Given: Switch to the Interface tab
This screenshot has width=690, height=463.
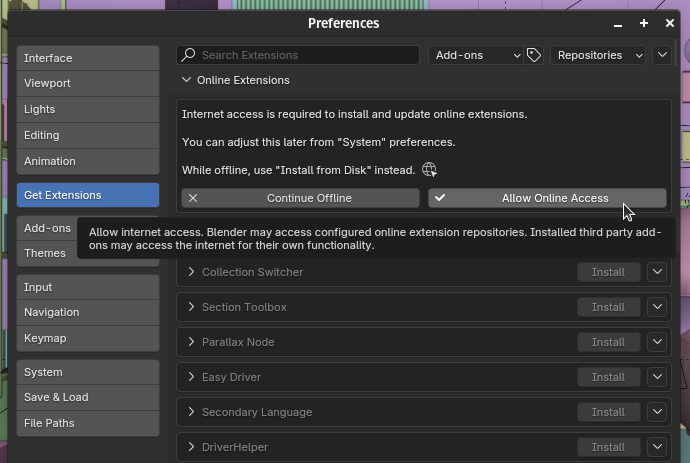Looking at the screenshot, I should 88,58.
